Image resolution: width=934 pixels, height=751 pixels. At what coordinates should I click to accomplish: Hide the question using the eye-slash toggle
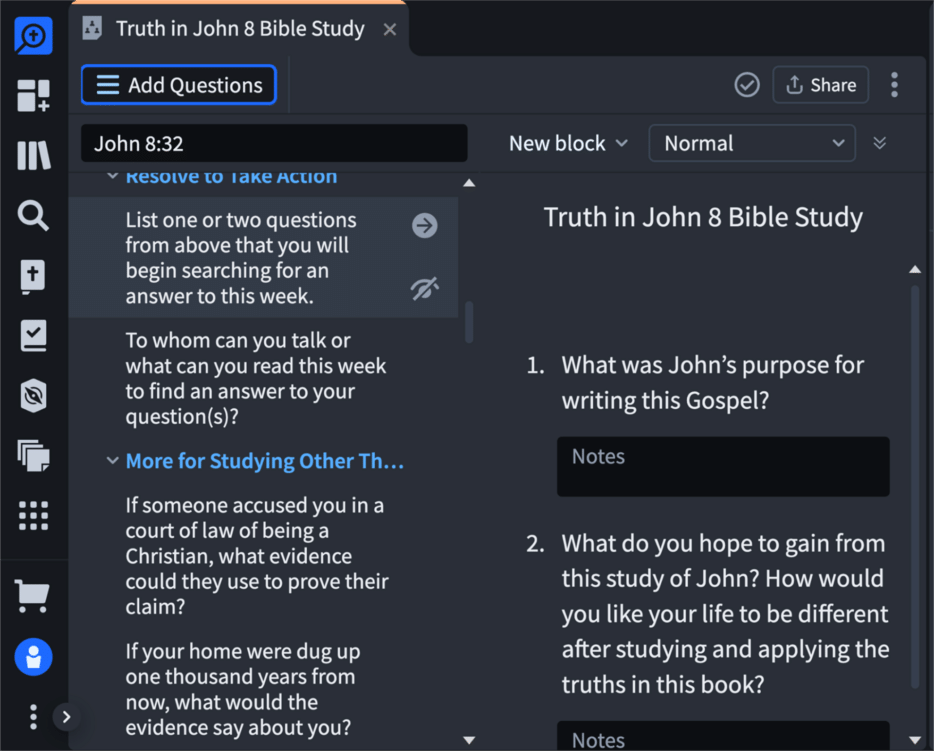424,289
